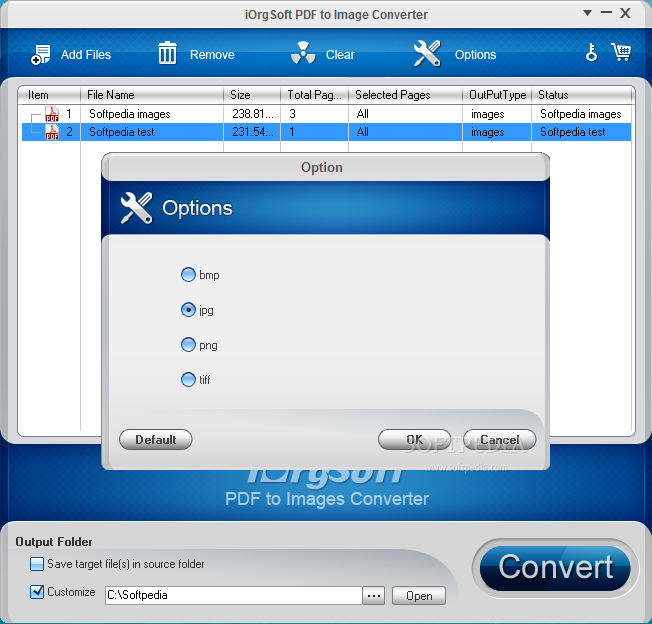Click the Remove toolbar label
Screen dimensions: 652x624
212,55
